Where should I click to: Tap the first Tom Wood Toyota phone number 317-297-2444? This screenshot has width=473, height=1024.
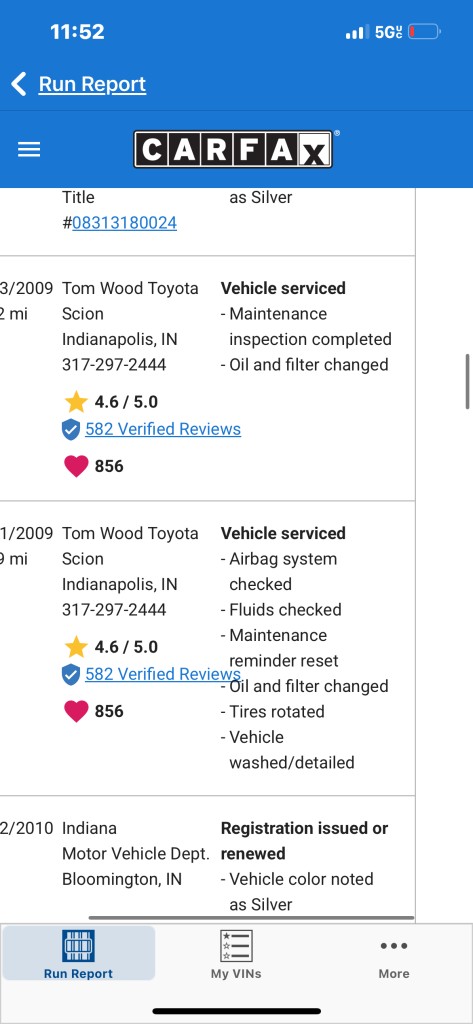pos(114,364)
